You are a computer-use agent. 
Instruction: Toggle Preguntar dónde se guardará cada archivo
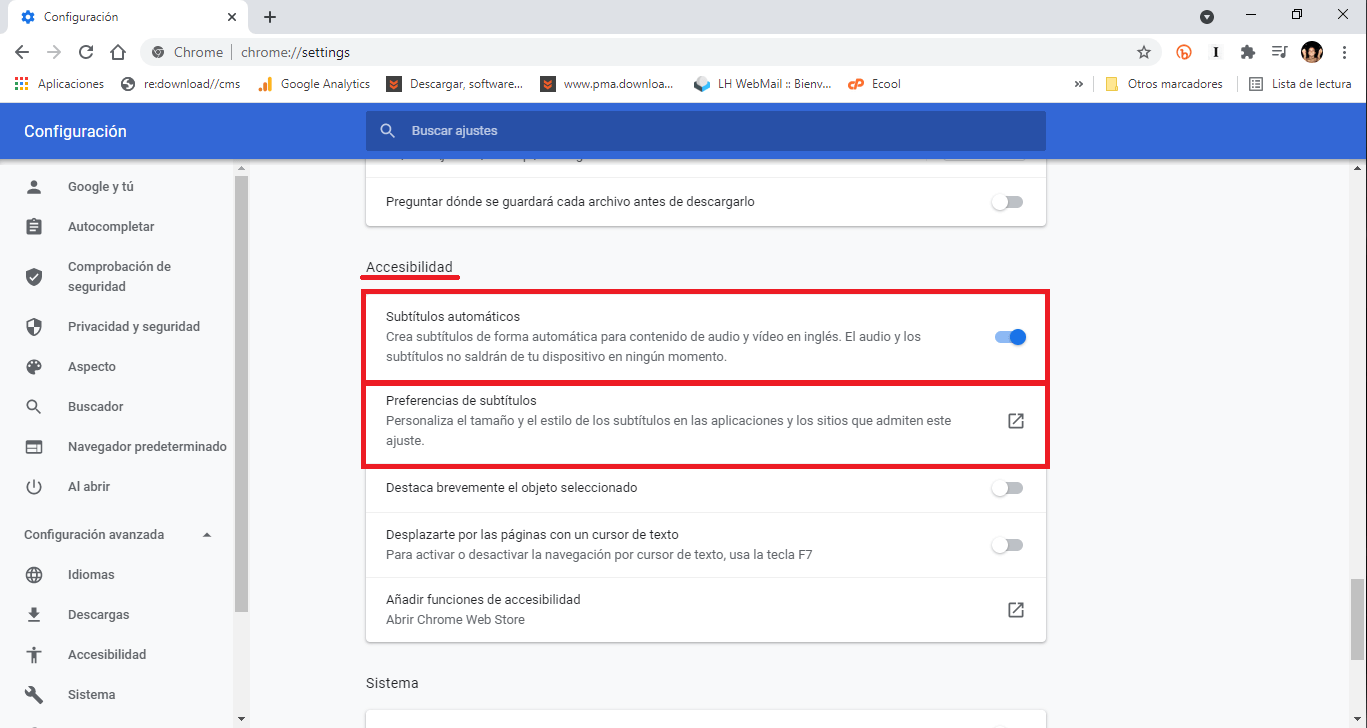tap(1008, 202)
